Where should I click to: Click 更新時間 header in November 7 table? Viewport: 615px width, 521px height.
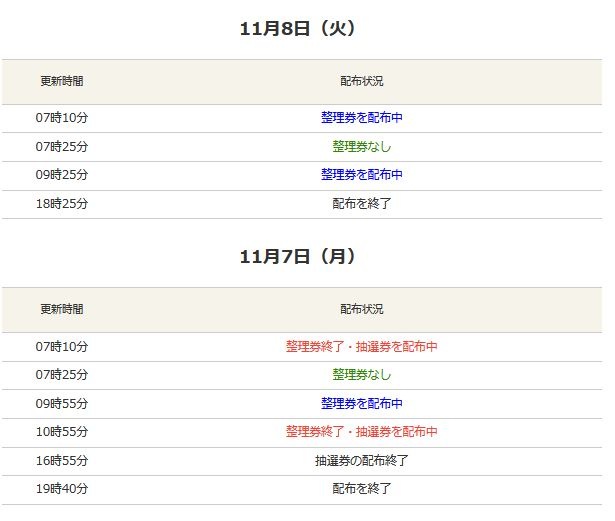pos(62,310)
